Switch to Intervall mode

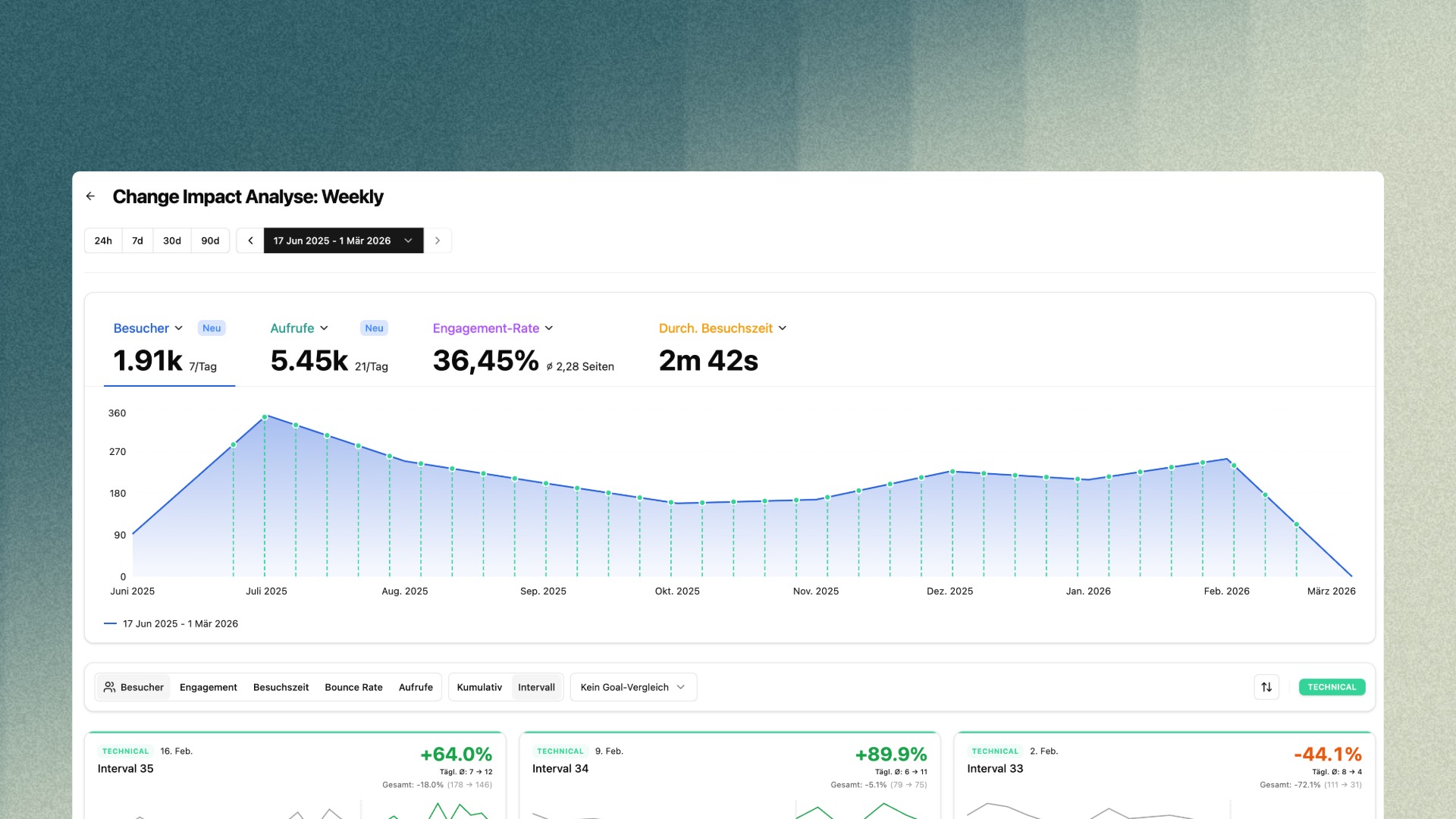(x=536, y=687)
